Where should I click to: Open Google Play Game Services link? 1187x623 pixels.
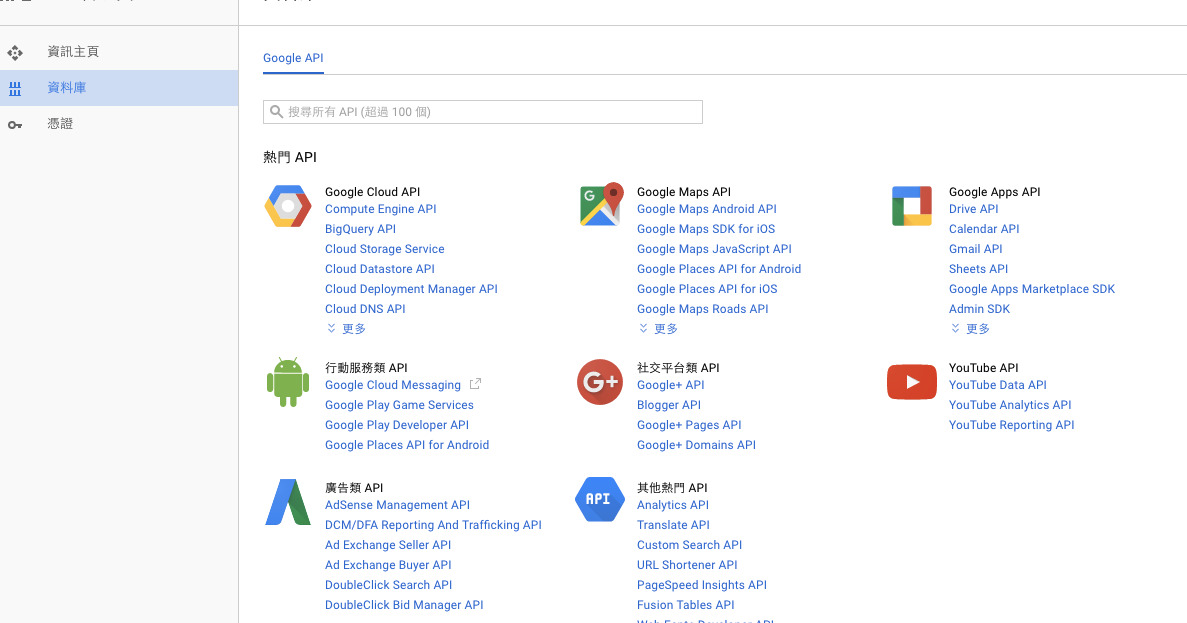tap(399, 405)
